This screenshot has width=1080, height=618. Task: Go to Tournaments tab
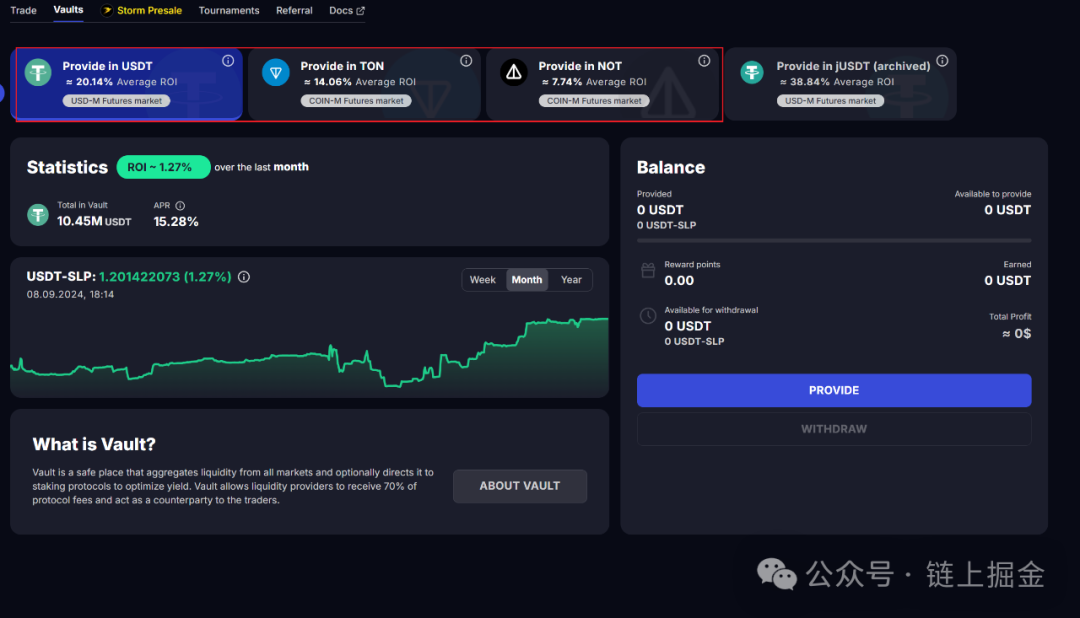(229, 10)
